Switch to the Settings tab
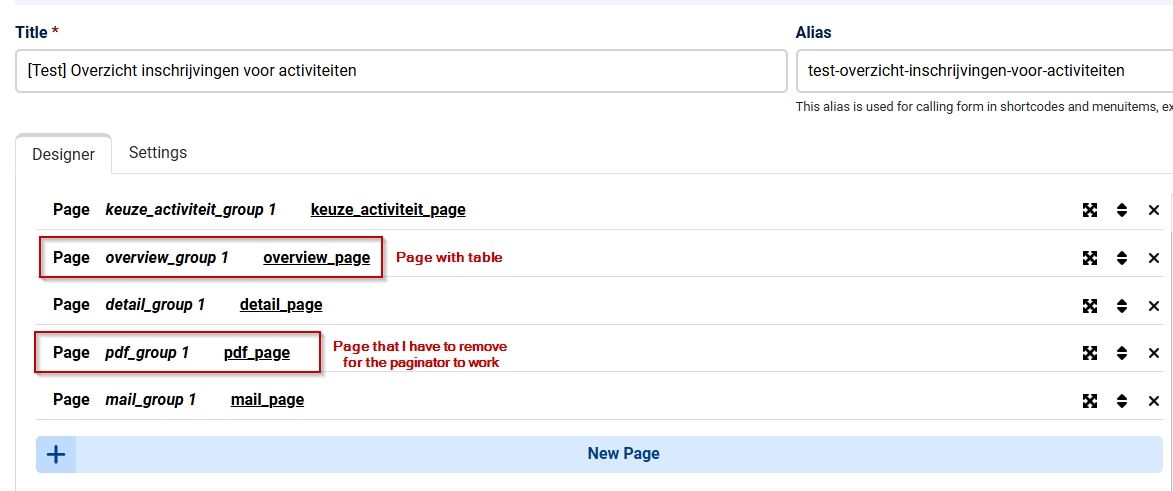 pos(158,153)
